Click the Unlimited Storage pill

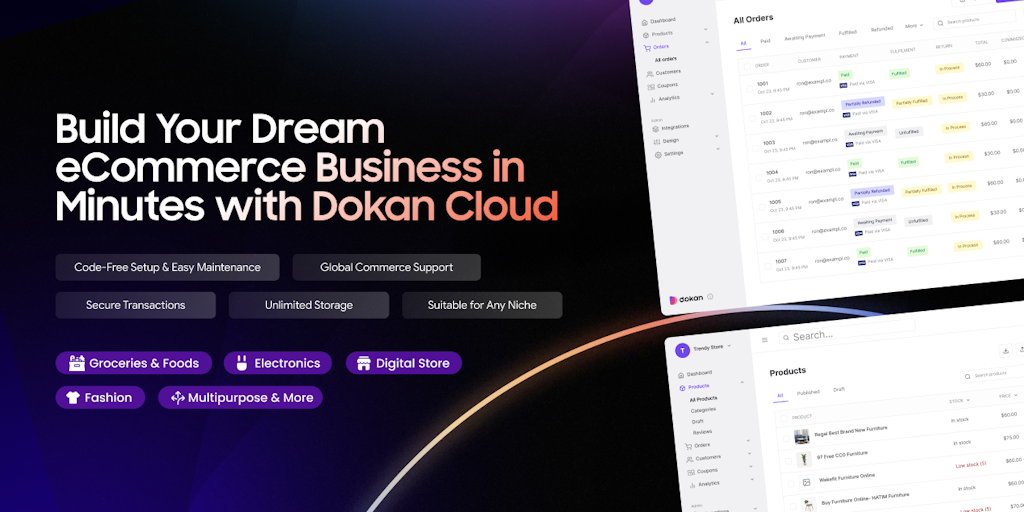(309, 305)
